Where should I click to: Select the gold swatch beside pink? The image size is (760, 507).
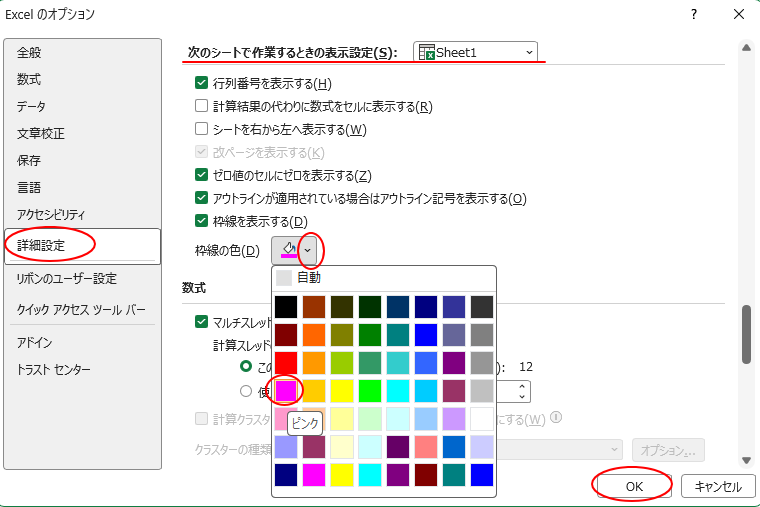click(314, 391)
